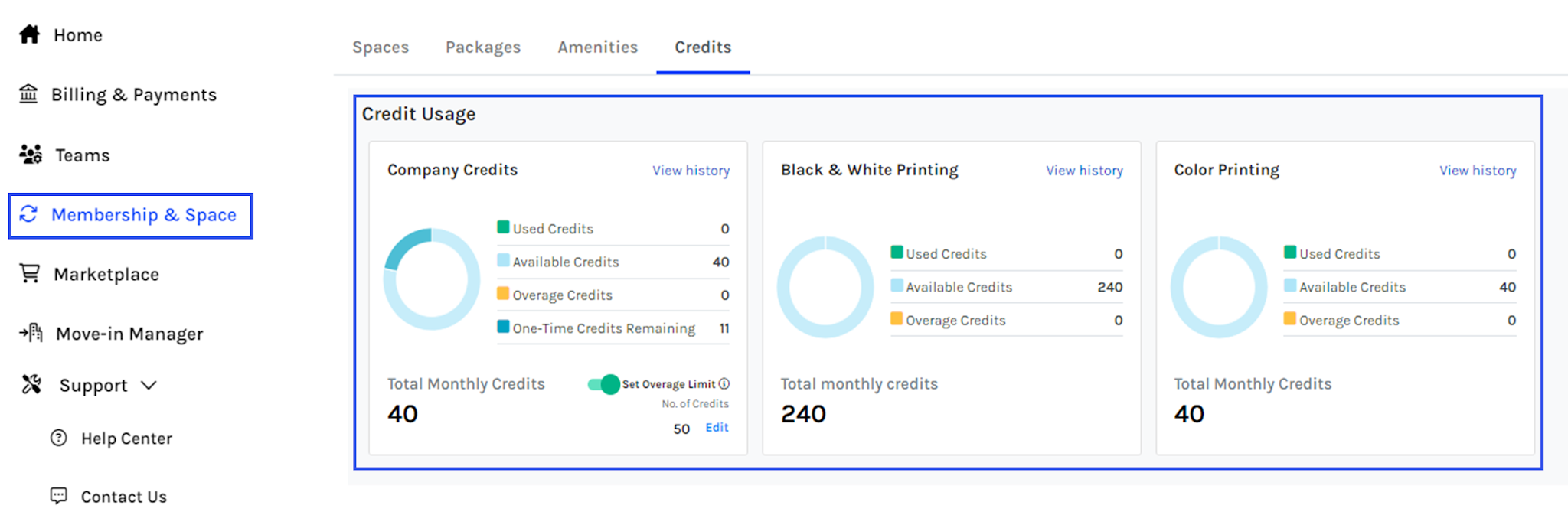Switch to the Amenities tab
The height and width of the screenshot is (515, 1568).
point(598,47)
